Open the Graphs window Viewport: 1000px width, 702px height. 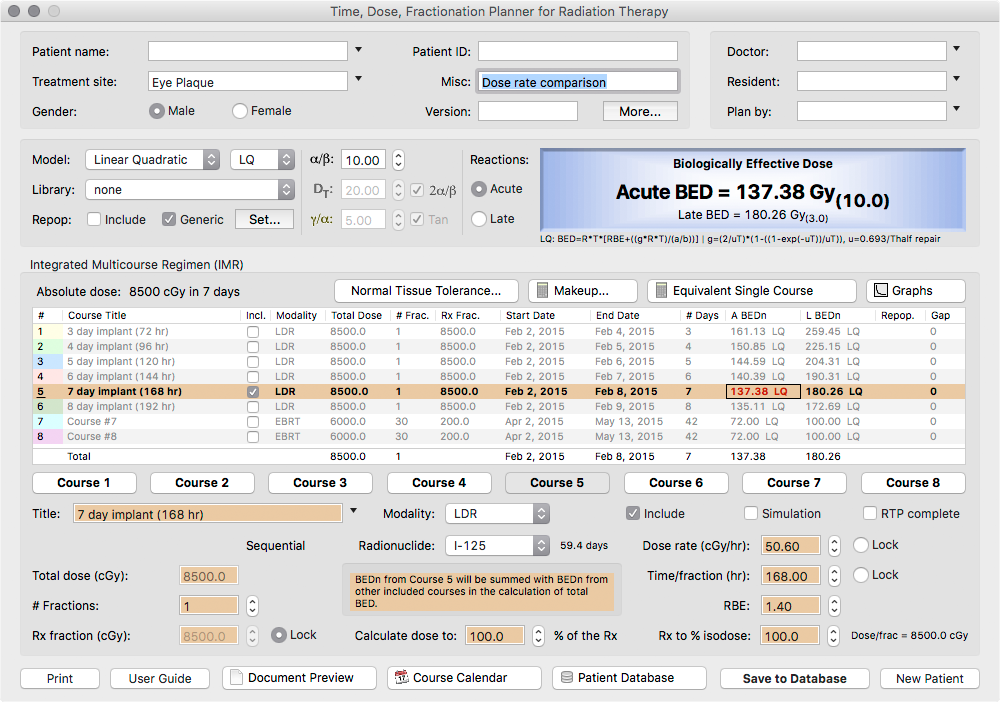click(915, 291)
